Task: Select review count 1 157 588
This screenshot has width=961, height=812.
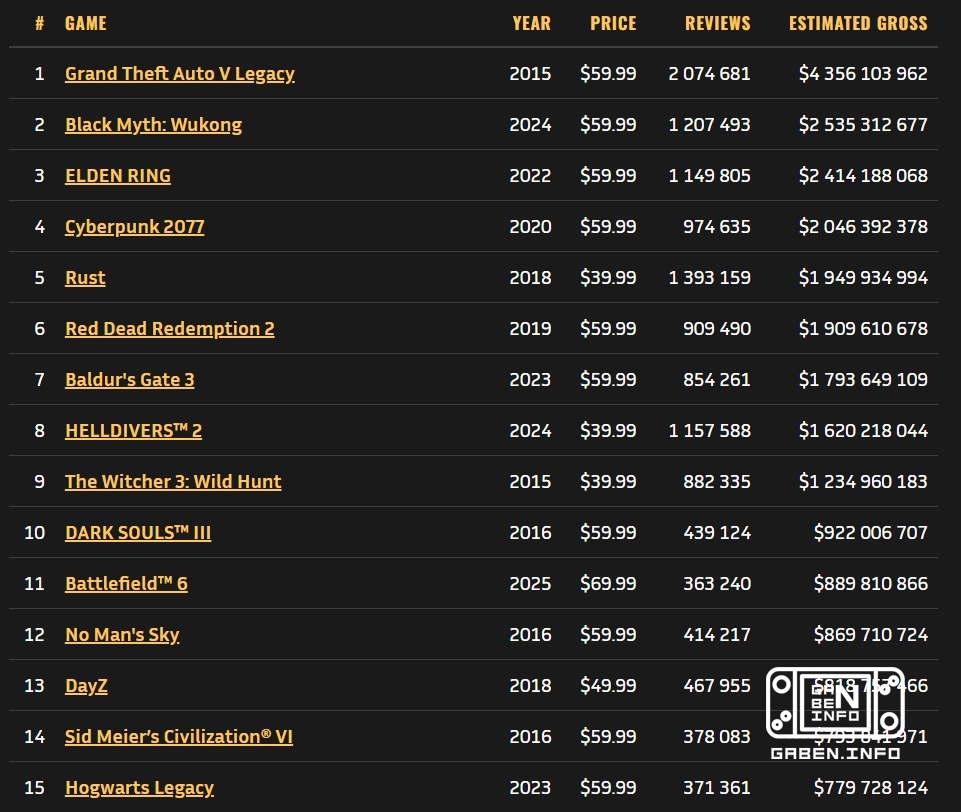Action: click(709, 430)
